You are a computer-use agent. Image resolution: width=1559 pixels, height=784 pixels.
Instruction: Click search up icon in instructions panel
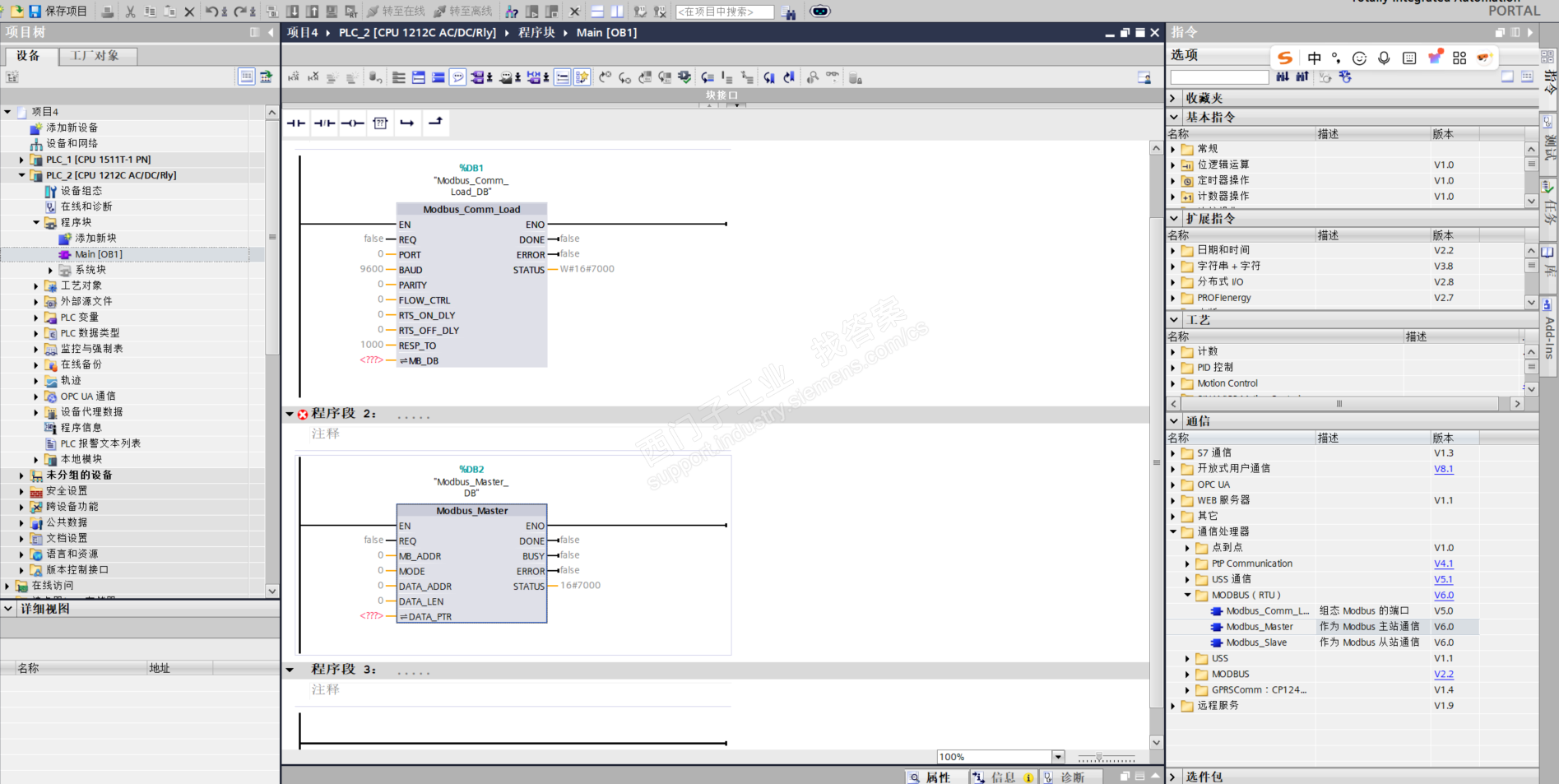[x=1301, y=77]
